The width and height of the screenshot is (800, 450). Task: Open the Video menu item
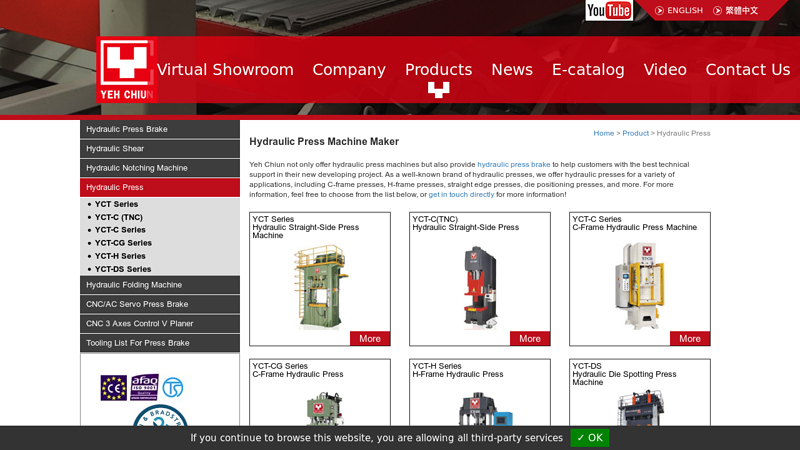[x=665, y=69]
